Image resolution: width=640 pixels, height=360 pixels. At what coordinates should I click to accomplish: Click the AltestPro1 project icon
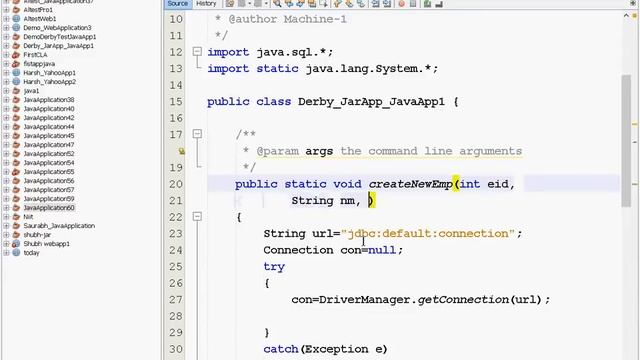16,10
